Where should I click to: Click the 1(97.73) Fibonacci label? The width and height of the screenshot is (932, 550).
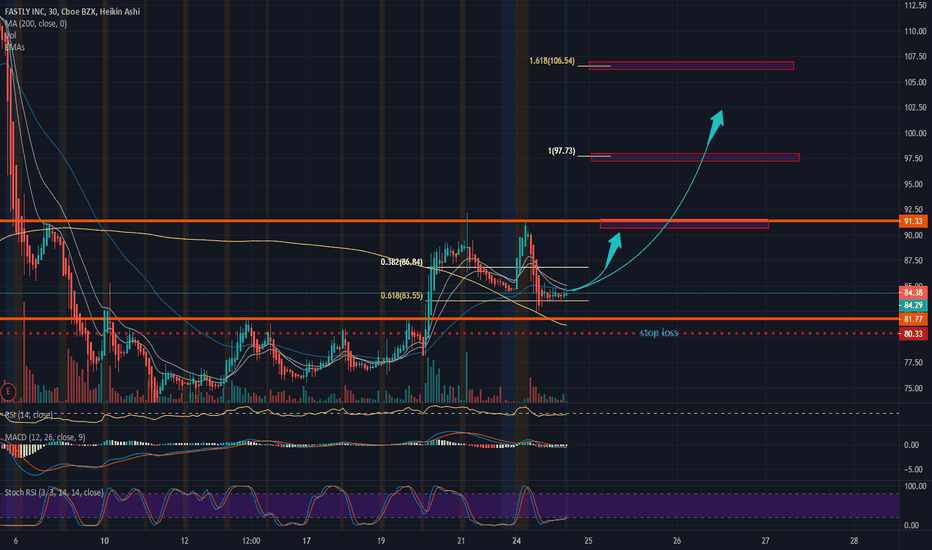click(561, 151)
